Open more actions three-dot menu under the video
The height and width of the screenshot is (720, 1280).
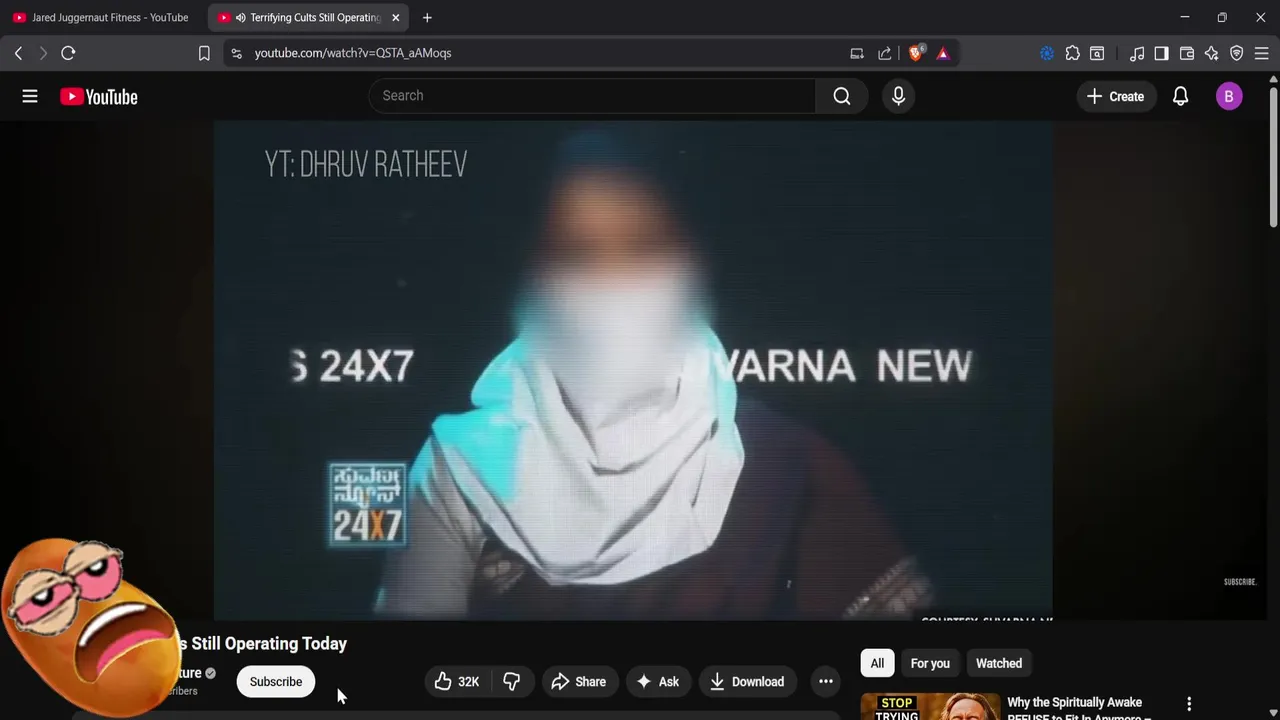[826, 682]
